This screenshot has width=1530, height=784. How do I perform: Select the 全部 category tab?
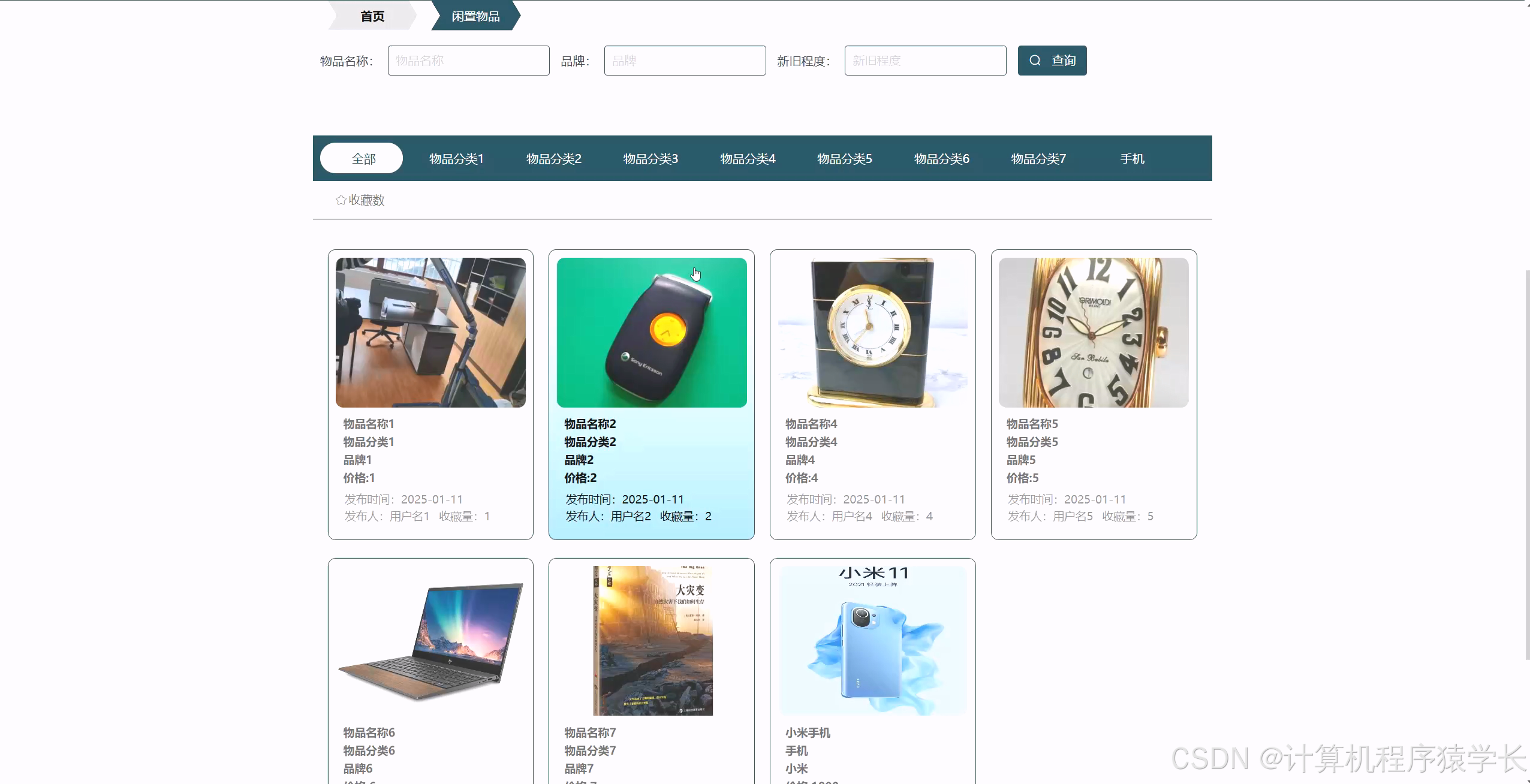[x=362, y=158]
